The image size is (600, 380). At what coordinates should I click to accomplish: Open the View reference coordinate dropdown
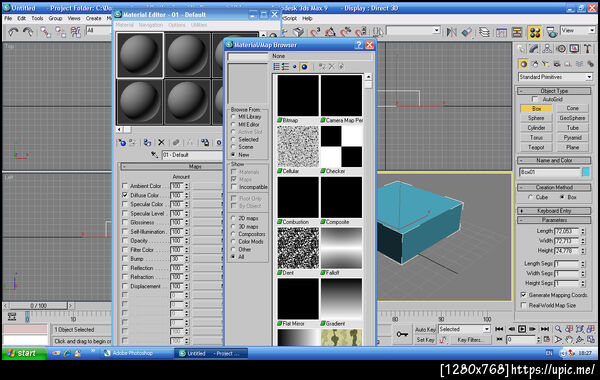(x=578, y=30)
